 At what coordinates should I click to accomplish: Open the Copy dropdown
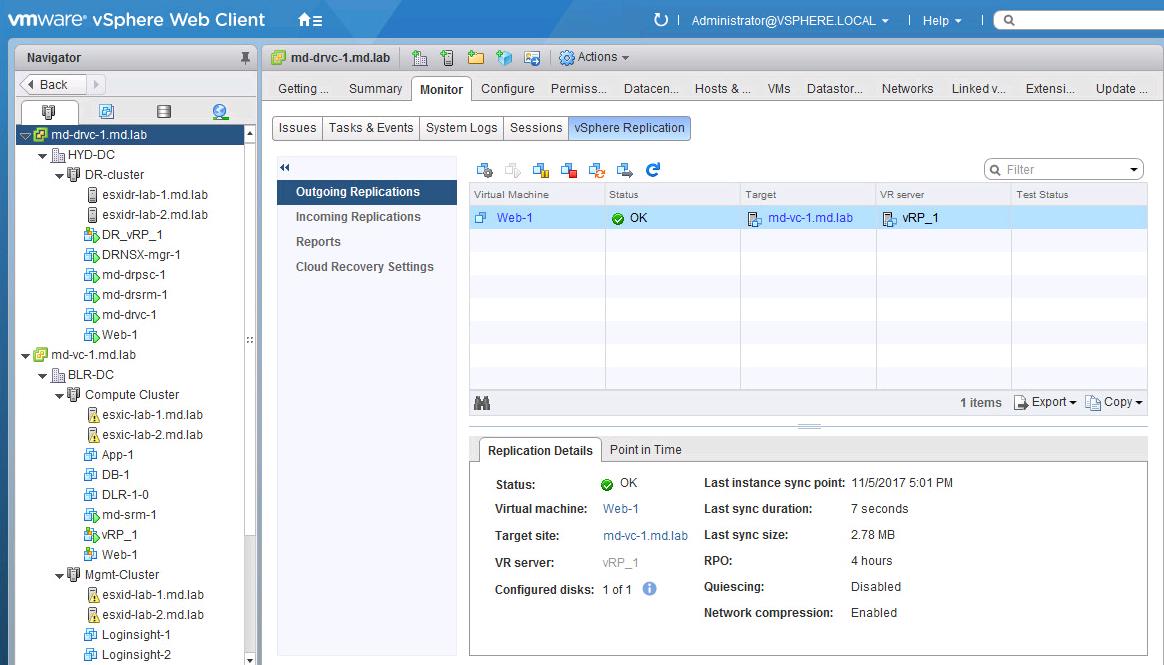(1114, 402)
